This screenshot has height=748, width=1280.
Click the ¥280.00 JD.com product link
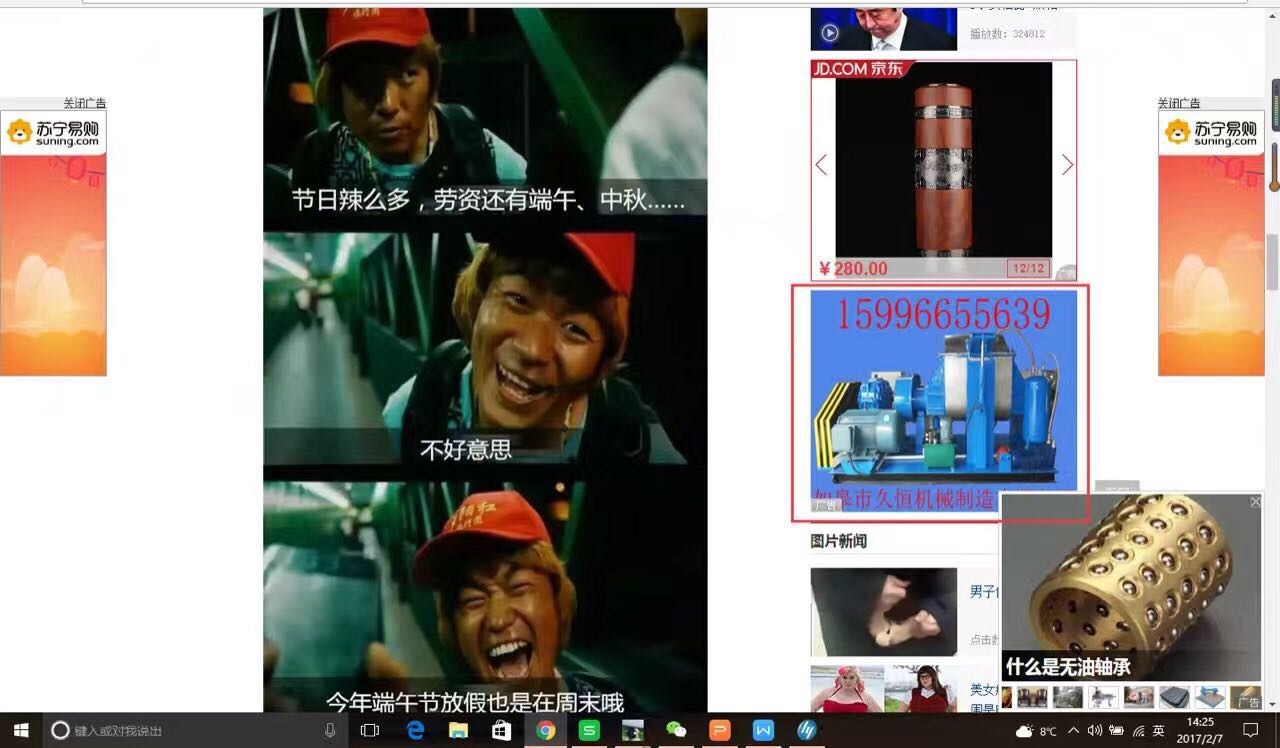tap(856, 268)
